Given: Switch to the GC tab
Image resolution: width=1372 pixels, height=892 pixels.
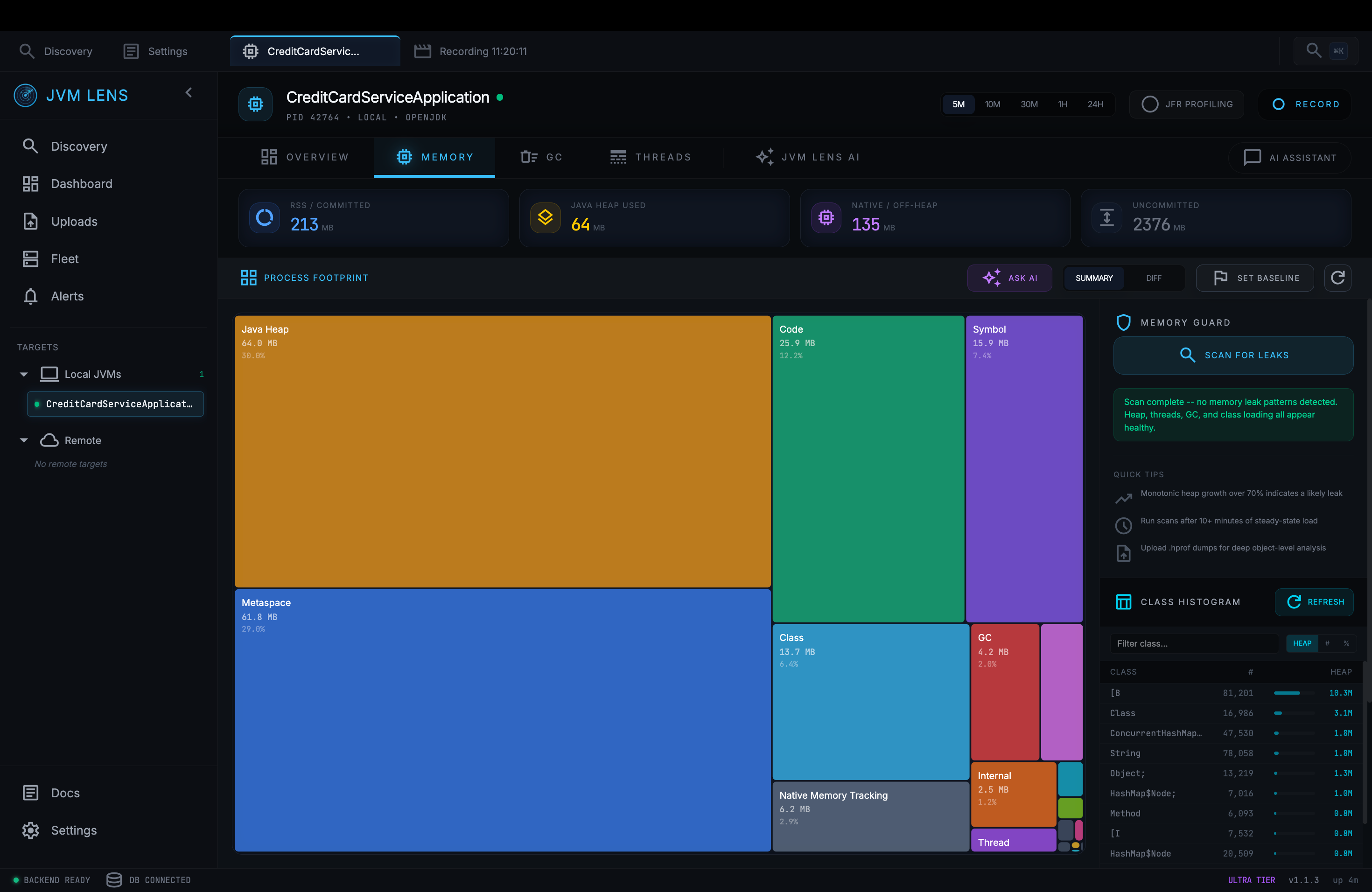Looking at the screenshot, I should pyautogui.click(x=542, y=157).
